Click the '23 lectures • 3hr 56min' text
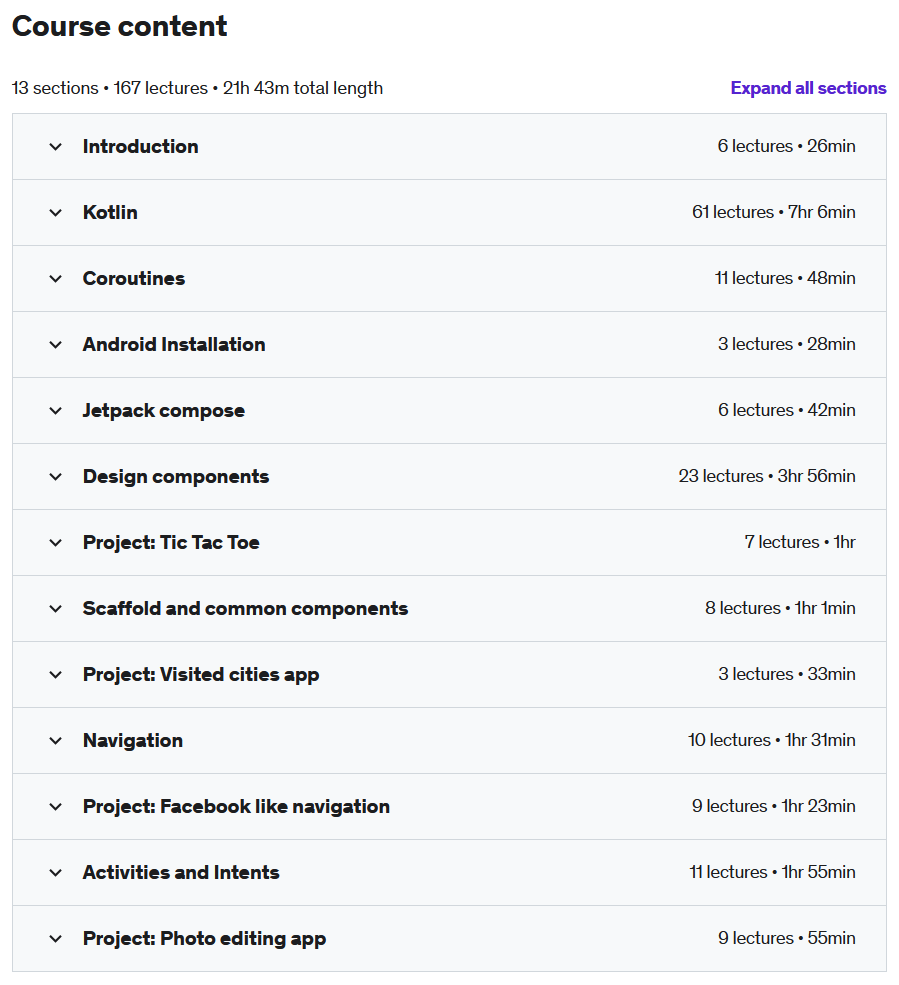Screen dimensions: 899x985 [767, 476]
